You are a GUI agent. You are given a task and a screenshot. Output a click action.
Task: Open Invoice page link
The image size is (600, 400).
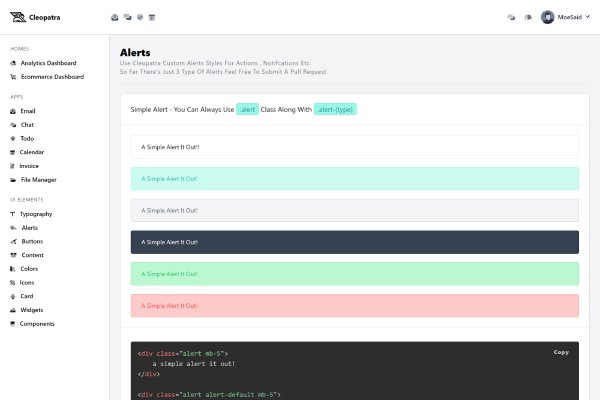click(29, 166)
